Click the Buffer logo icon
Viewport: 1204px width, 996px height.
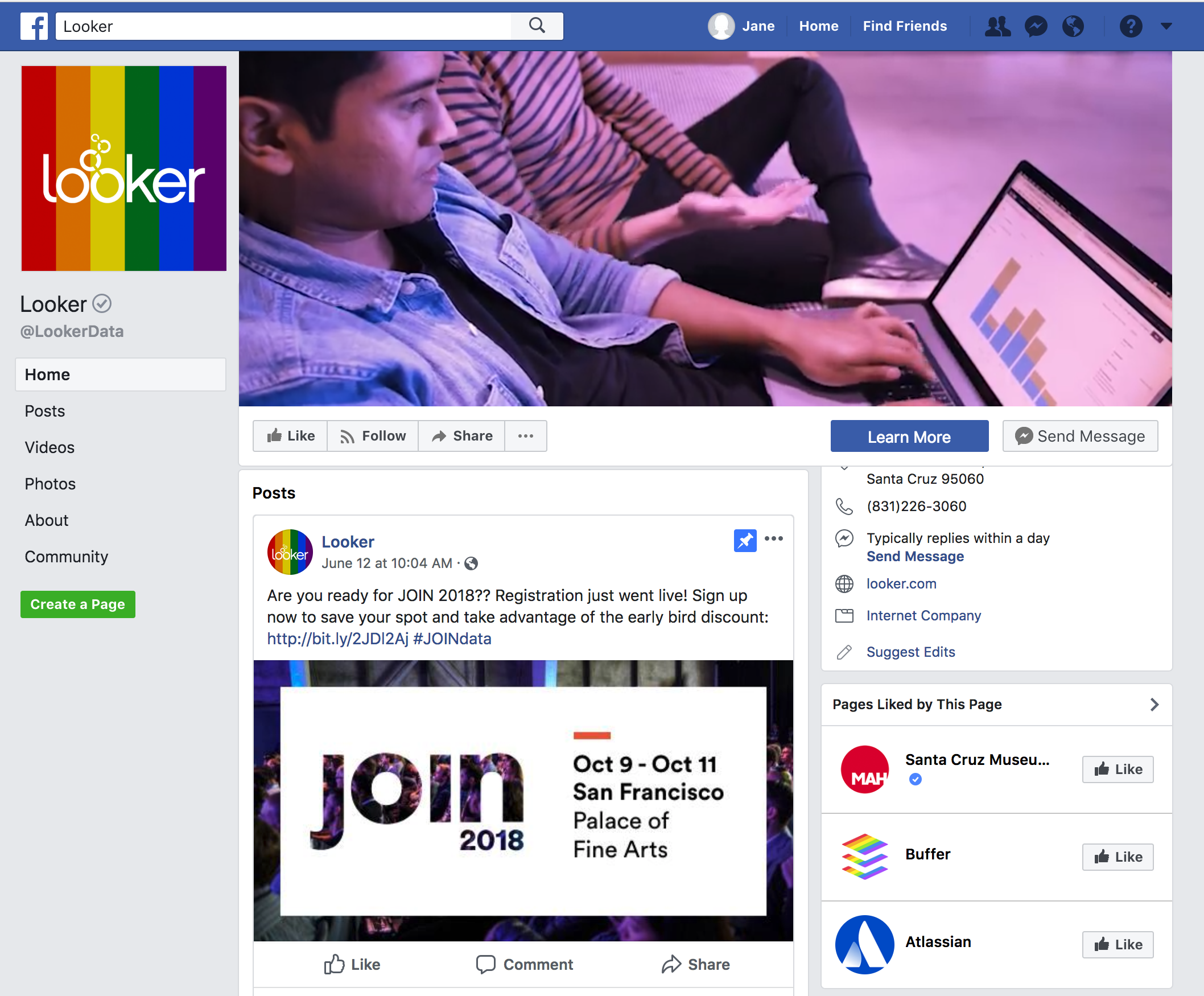click(x=864, y=857)
